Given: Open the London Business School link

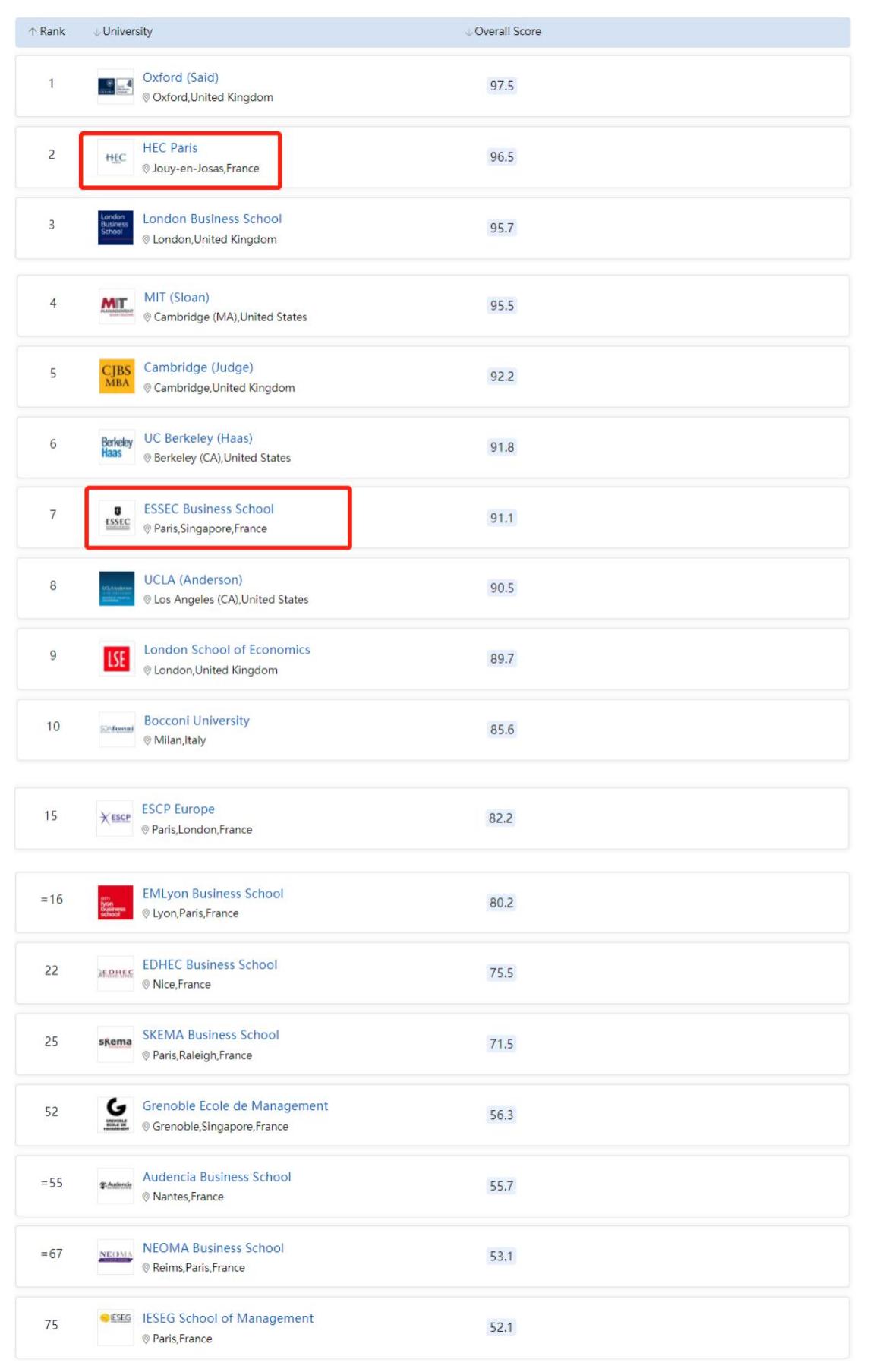Looking at the screenshot, I should 213,219.
